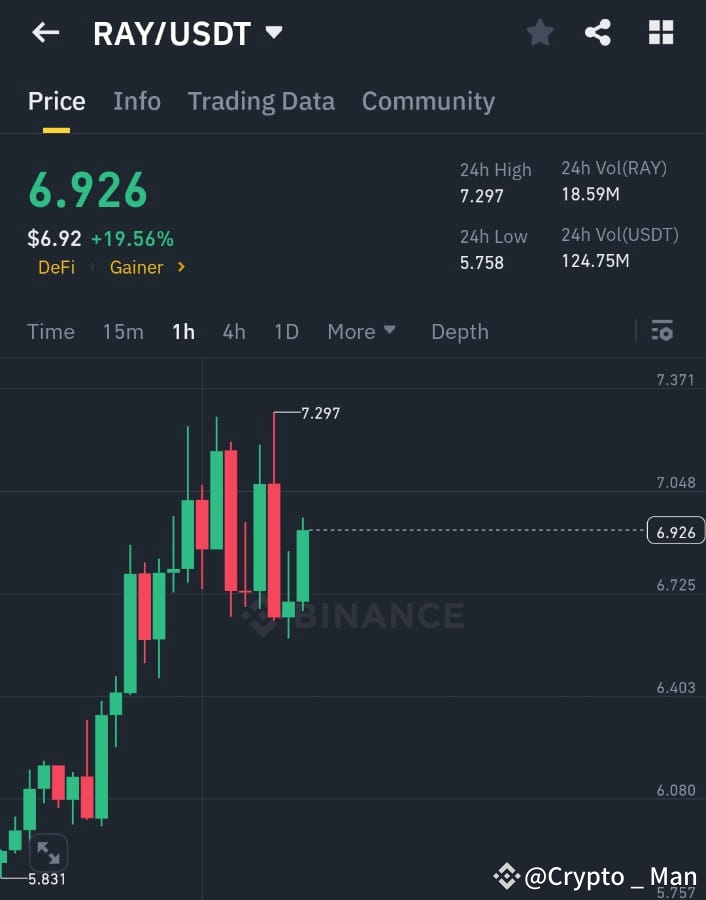706x900 pixels.
Task: Select the current price label 6.926
Action: [x=676, y=531]
